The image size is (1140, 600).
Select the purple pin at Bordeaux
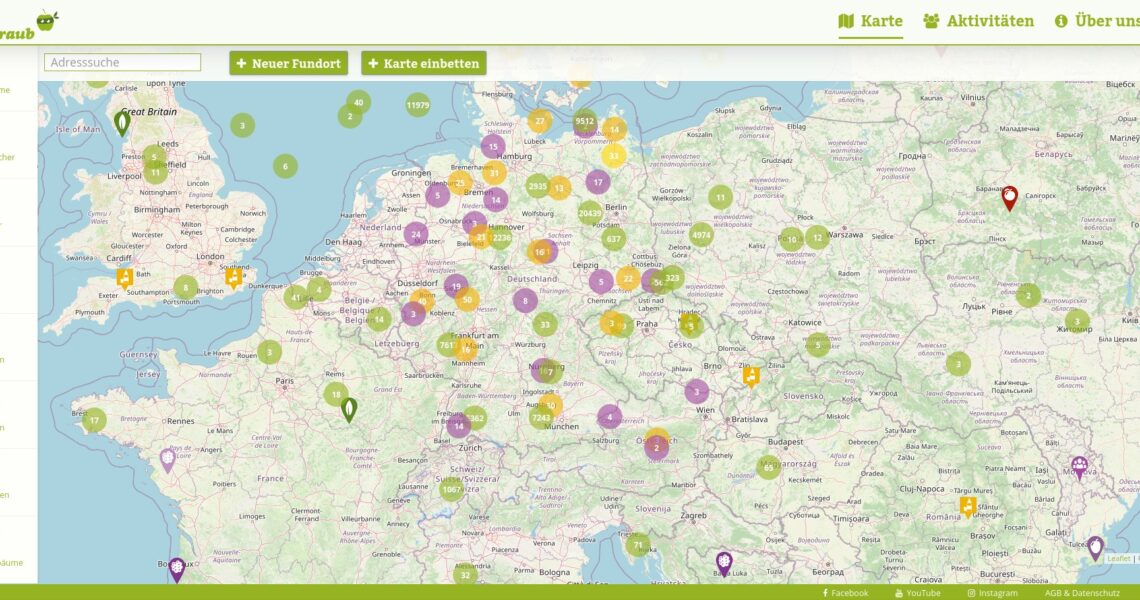point(177,569)
